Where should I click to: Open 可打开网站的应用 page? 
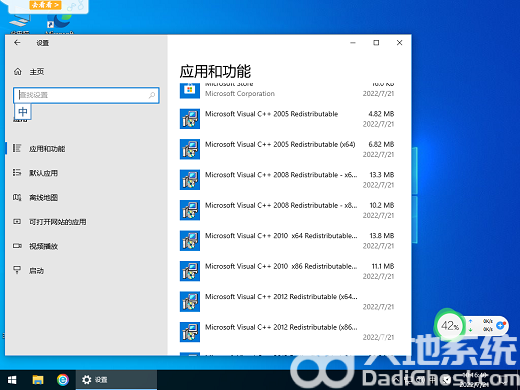(58, 222)
